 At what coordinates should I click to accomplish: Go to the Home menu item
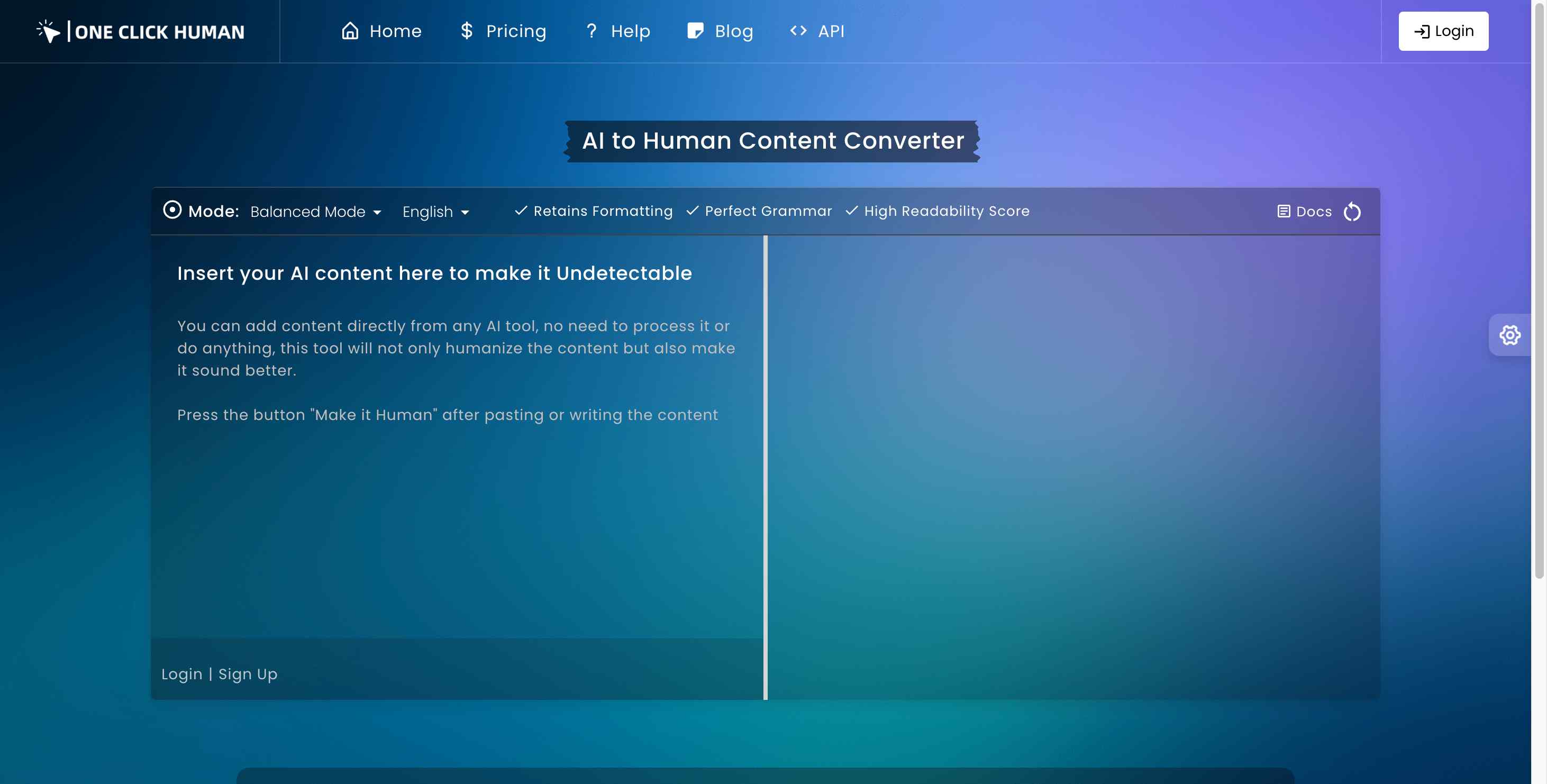point(381,31)
